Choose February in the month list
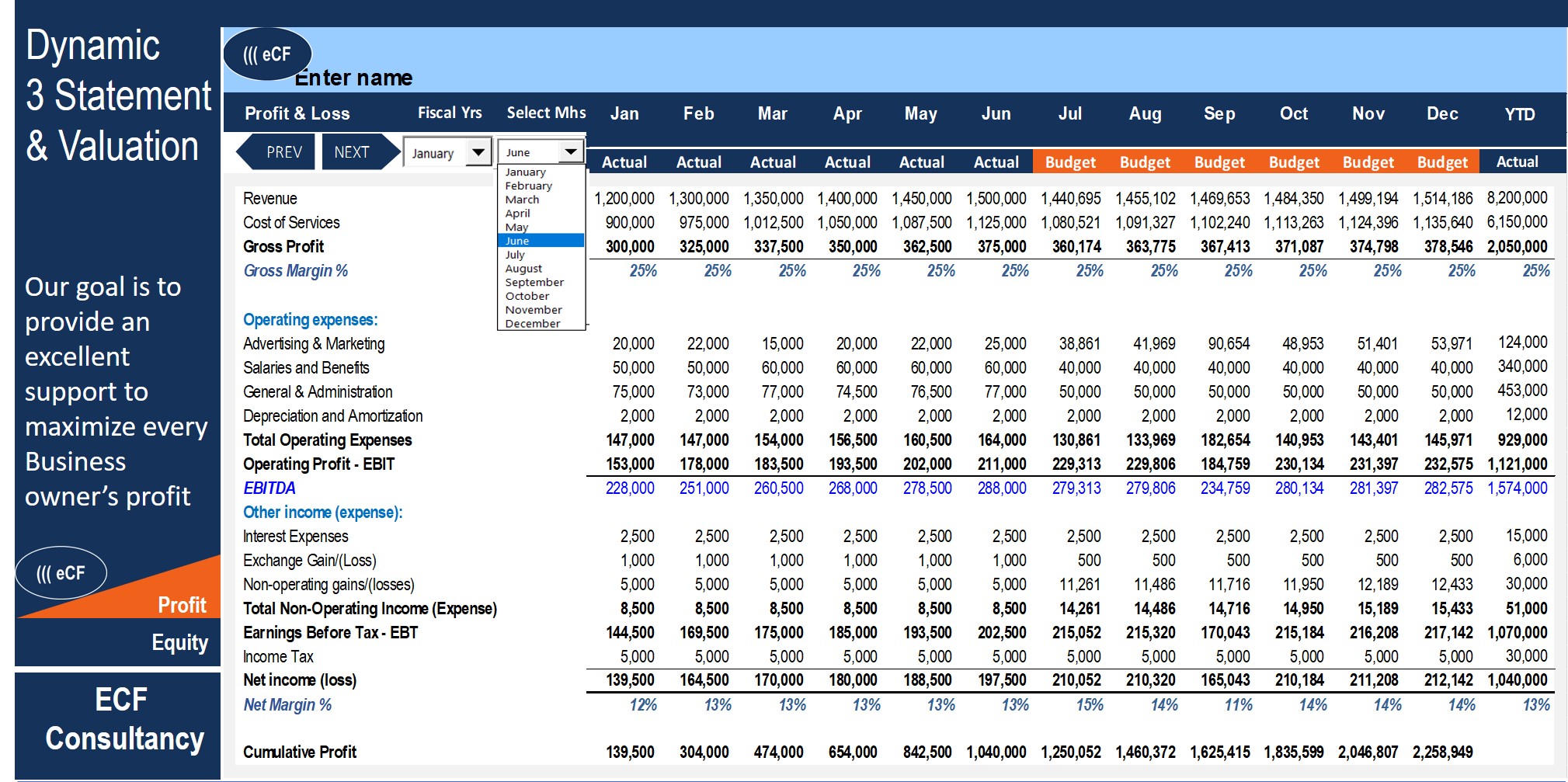The height and width of the screenshot is (782, 1568). click(529, 186)
